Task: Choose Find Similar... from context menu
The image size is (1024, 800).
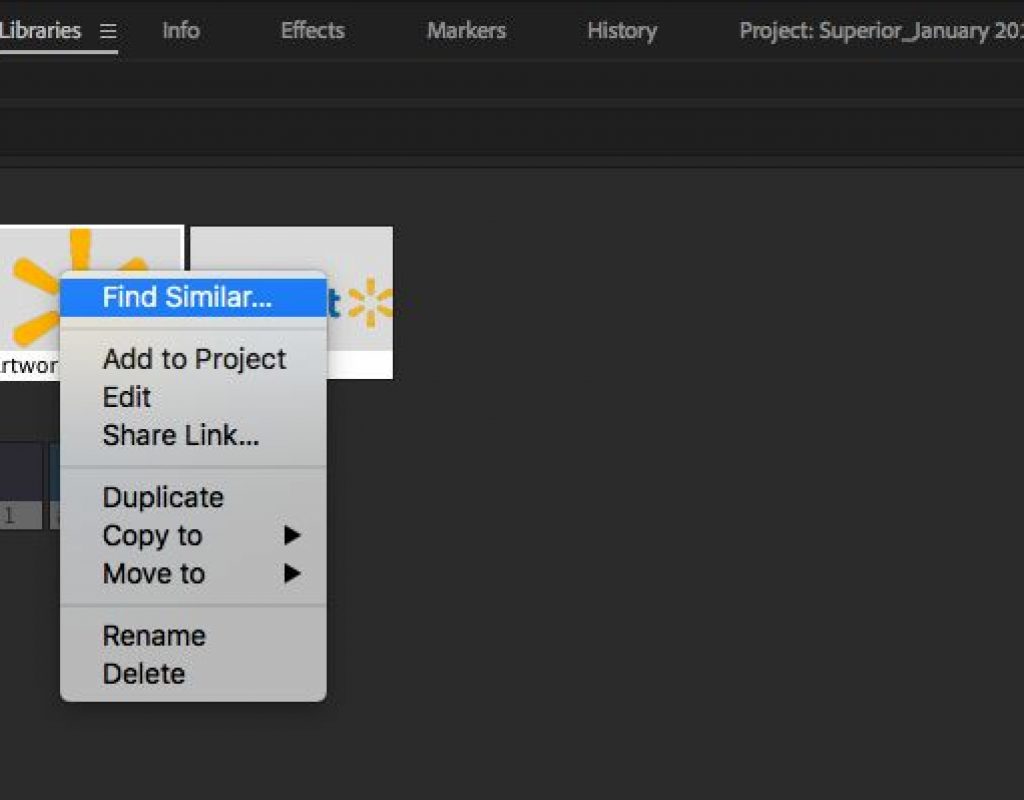Action: coord(193,297)
